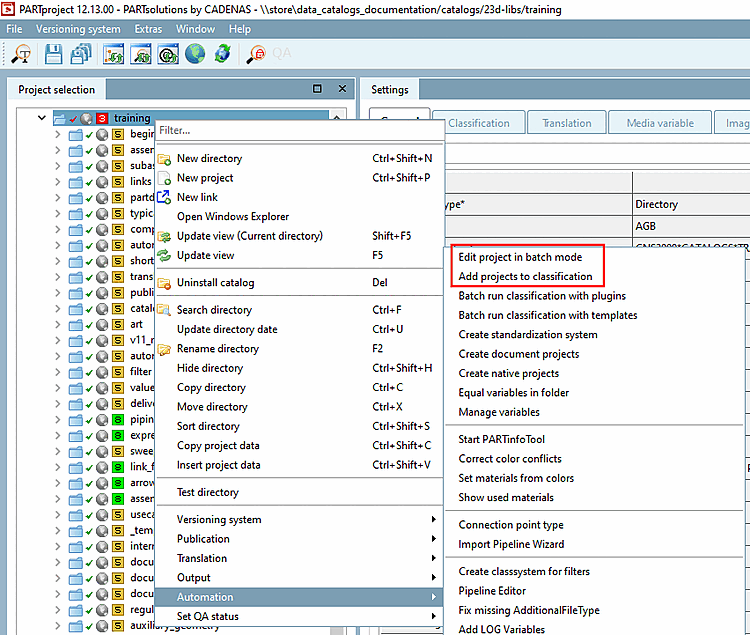The image size is (750, 635).
Task: Choose Add projects to classification
Action: (525, 276)
